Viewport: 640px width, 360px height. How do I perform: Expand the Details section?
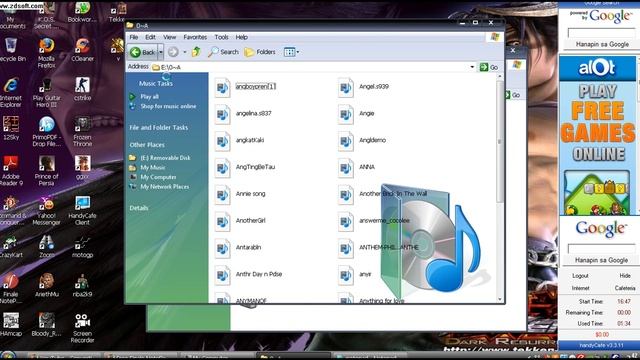[139, 208]
